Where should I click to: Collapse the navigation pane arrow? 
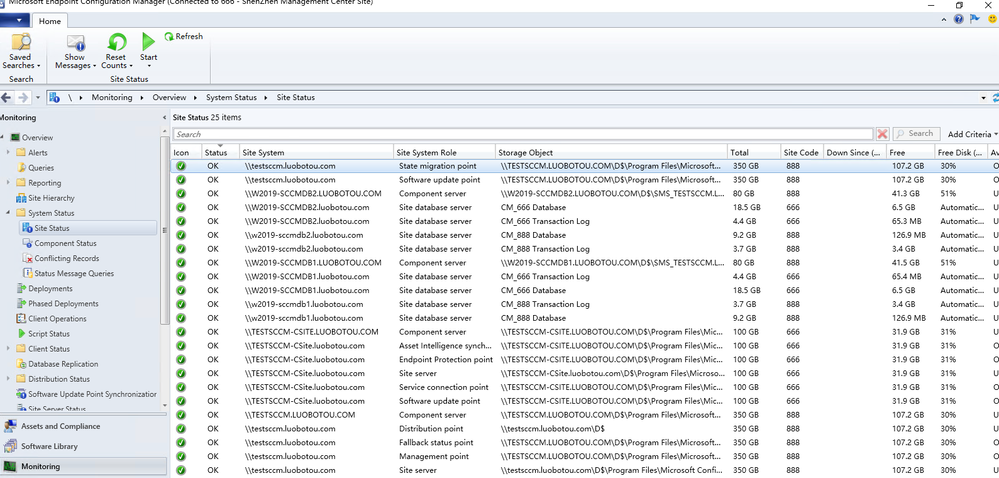click(x=164, y=117)
